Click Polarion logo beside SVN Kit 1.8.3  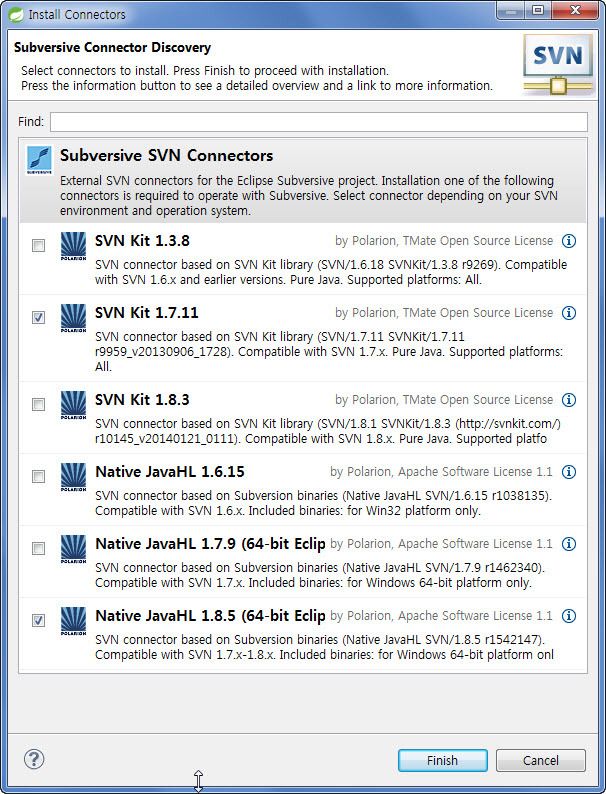(73, 405)
